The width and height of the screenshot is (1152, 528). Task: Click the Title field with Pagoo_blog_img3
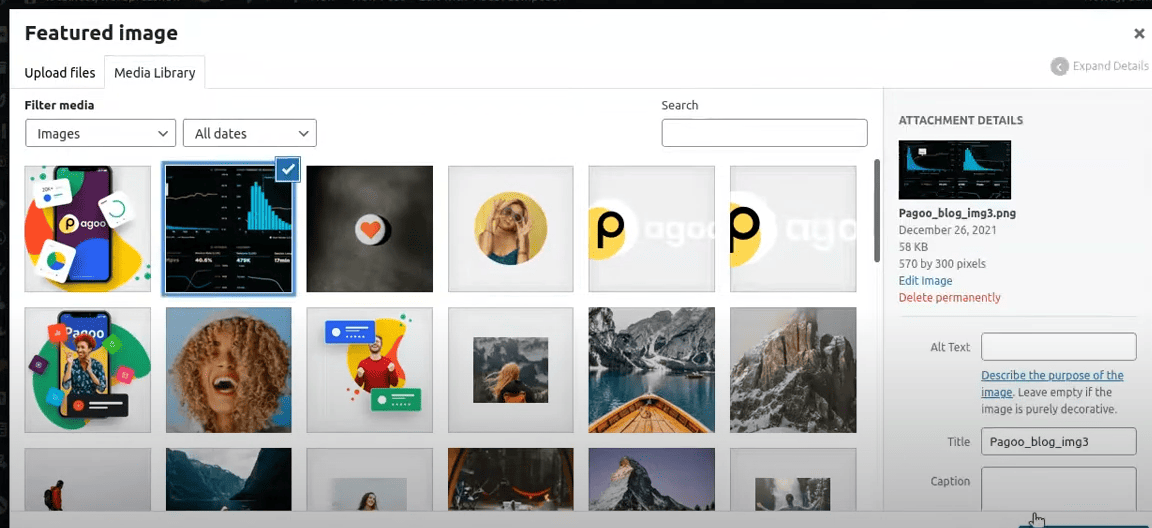1059,441
